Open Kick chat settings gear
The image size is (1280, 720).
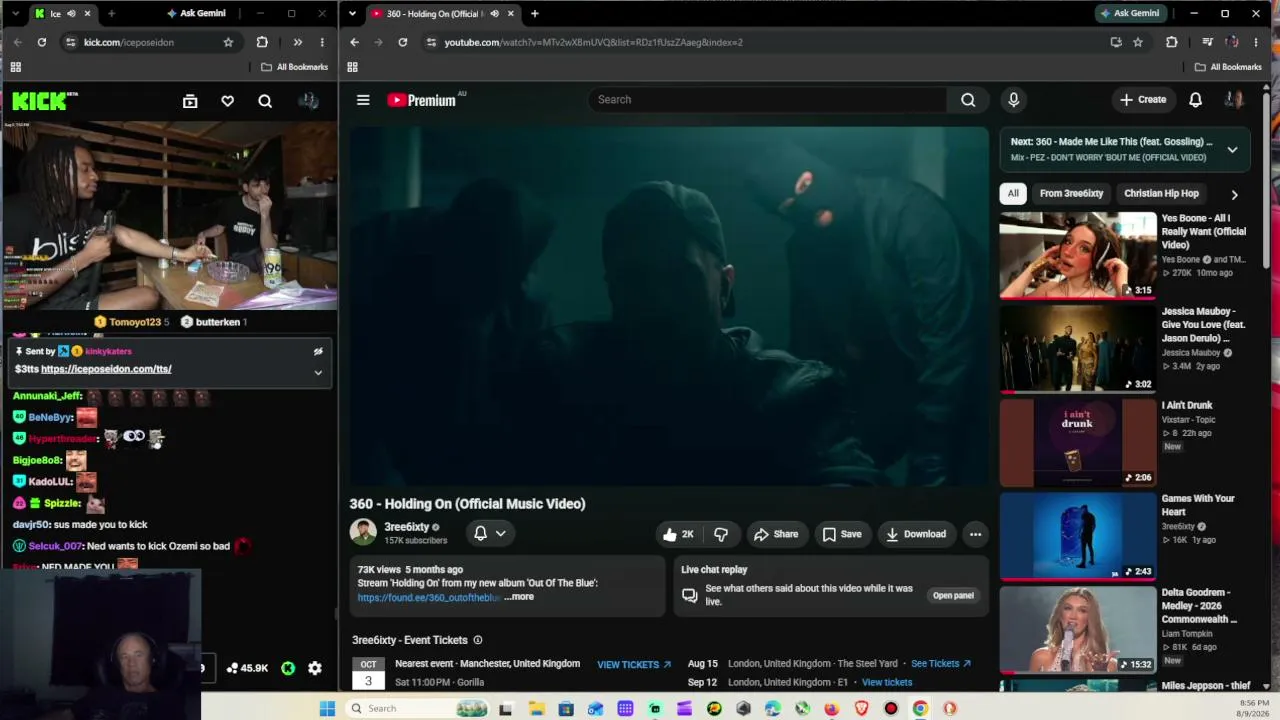(315, 668)
